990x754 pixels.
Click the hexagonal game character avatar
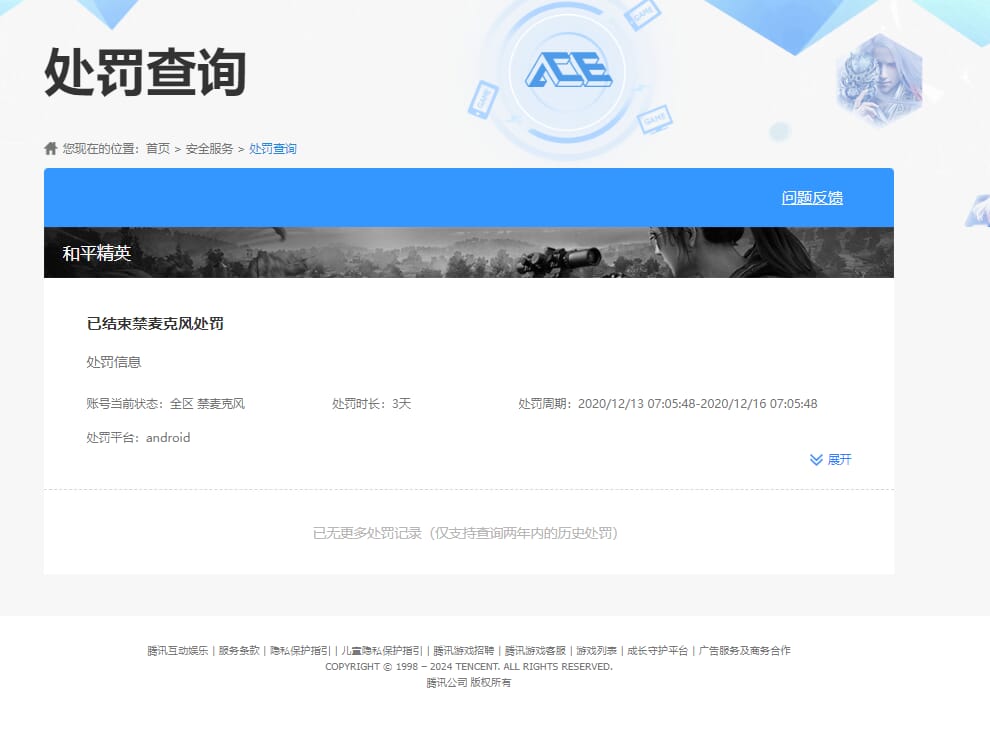(x=880, y=79)
